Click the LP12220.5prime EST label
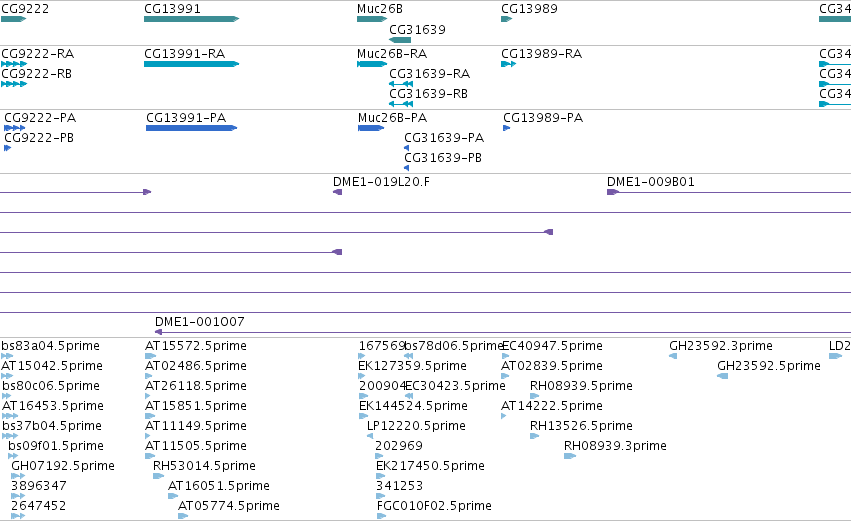851x521 pixels. pyautogui.click(x=416, y=426)
